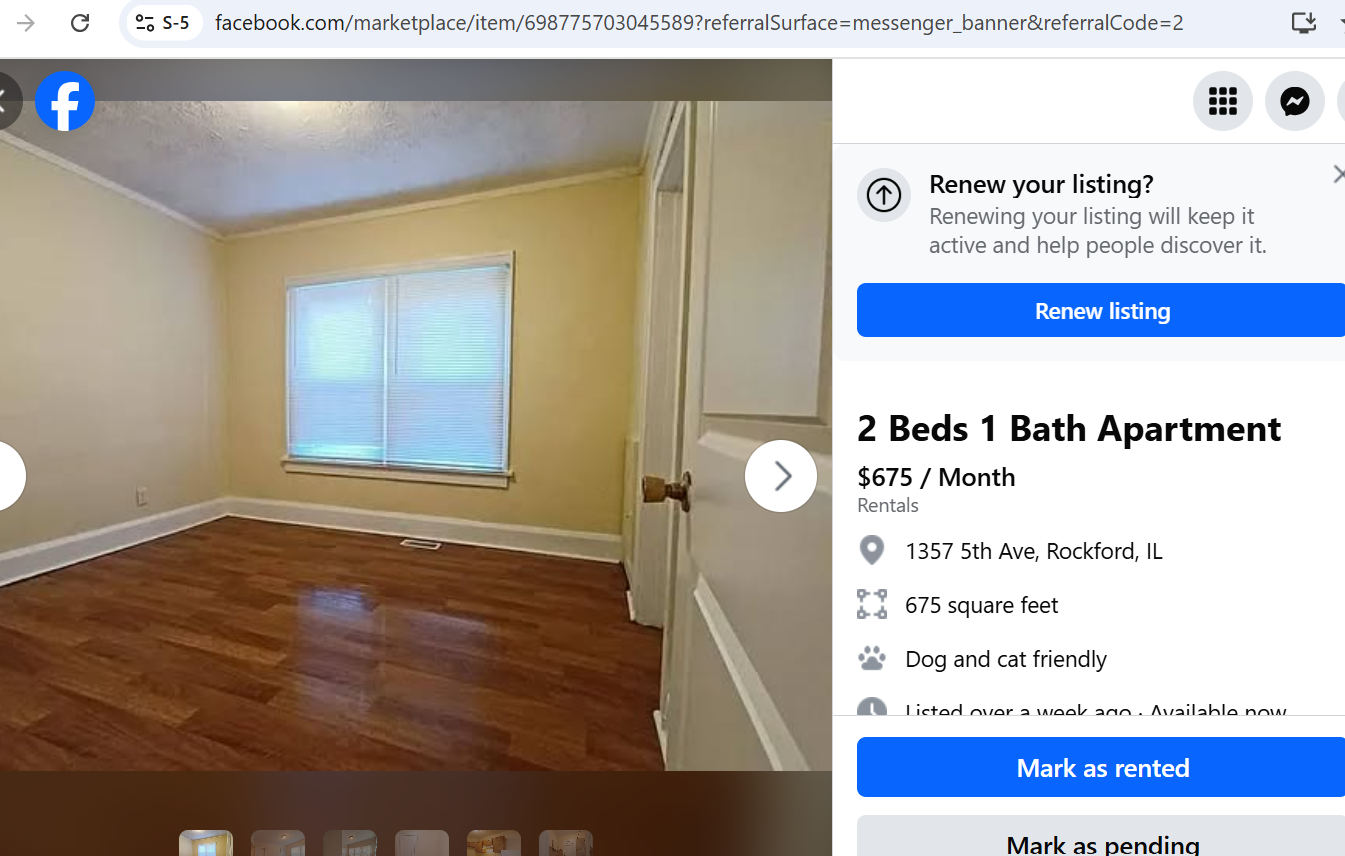Open the Messenger icon
Image resolution: width=1345 pixels, height=856 pixels.
1295,101
